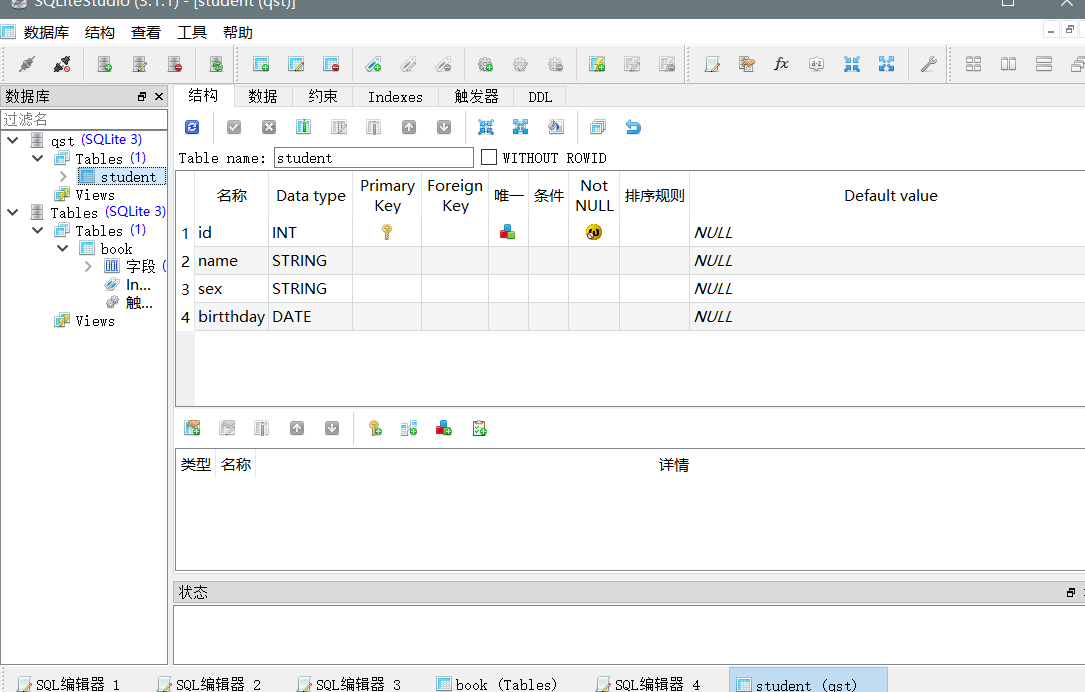Click the edit table icon
This screenshot has width=1085, height=692.
tap(296, 64)
